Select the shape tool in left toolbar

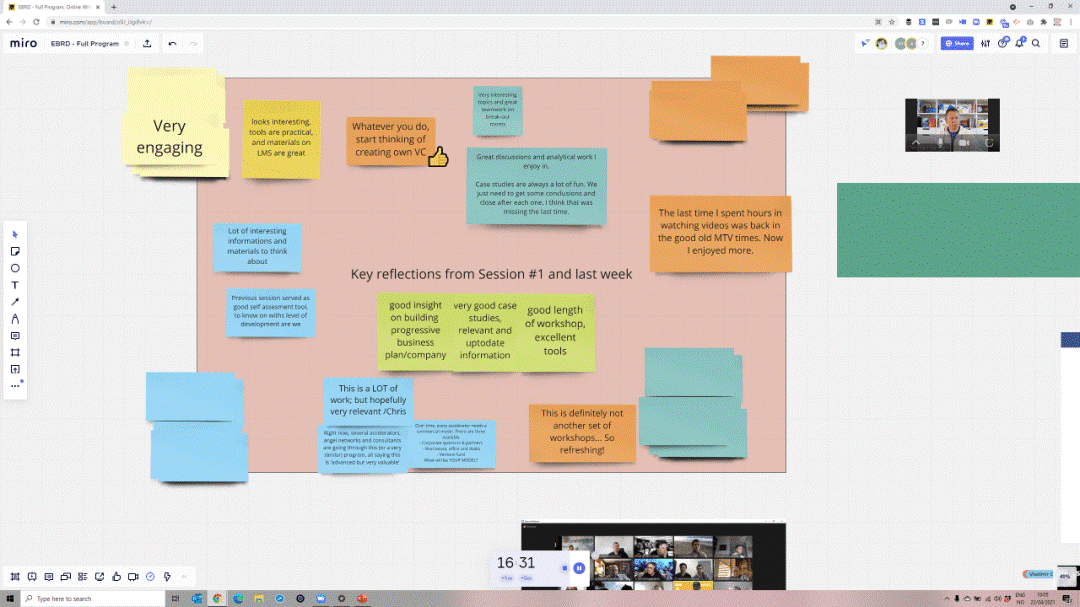(15, 268)
